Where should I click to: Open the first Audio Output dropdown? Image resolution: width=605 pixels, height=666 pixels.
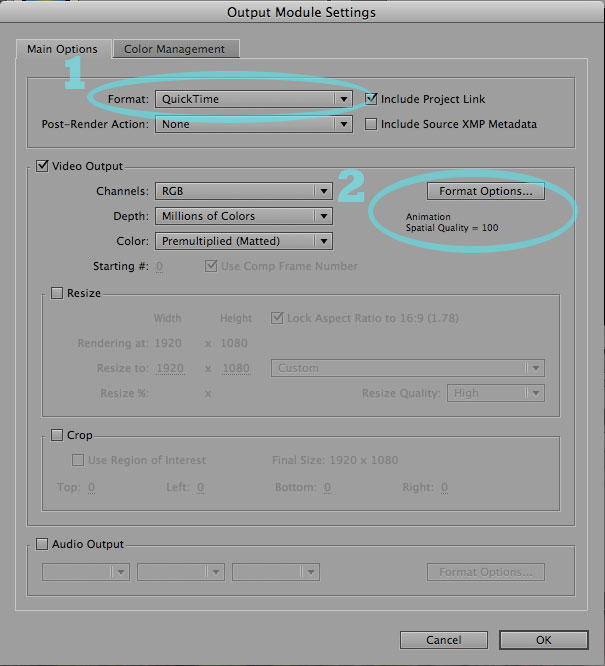coord(86,572)
